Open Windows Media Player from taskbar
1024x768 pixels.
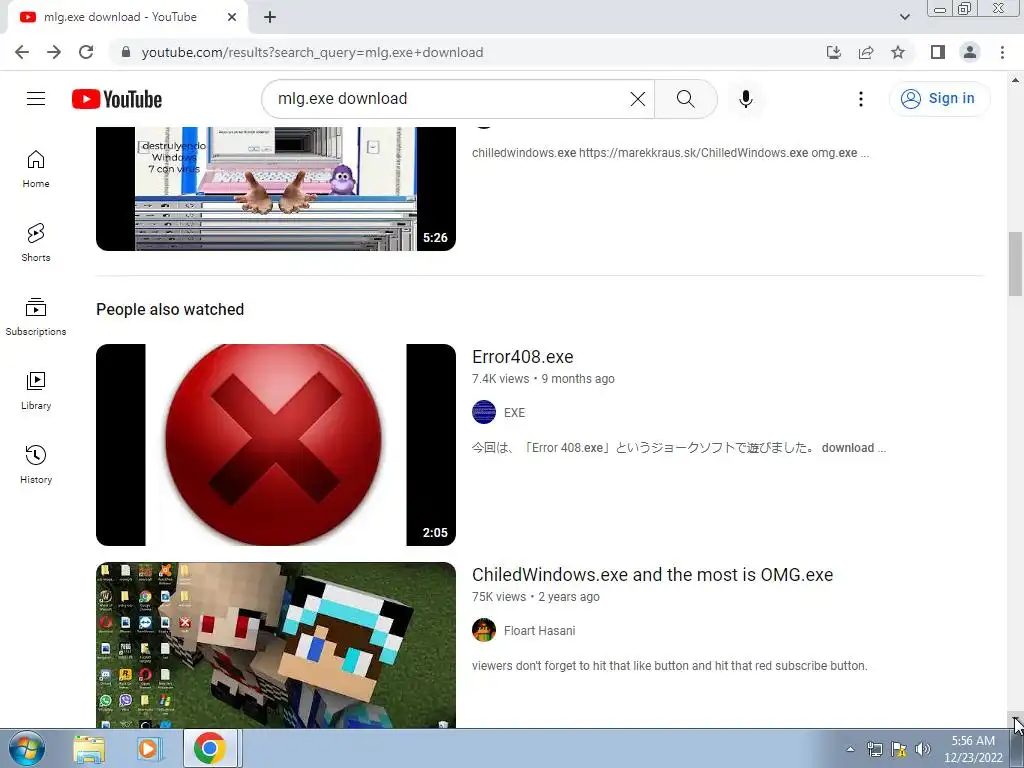(x=149, y=748)
